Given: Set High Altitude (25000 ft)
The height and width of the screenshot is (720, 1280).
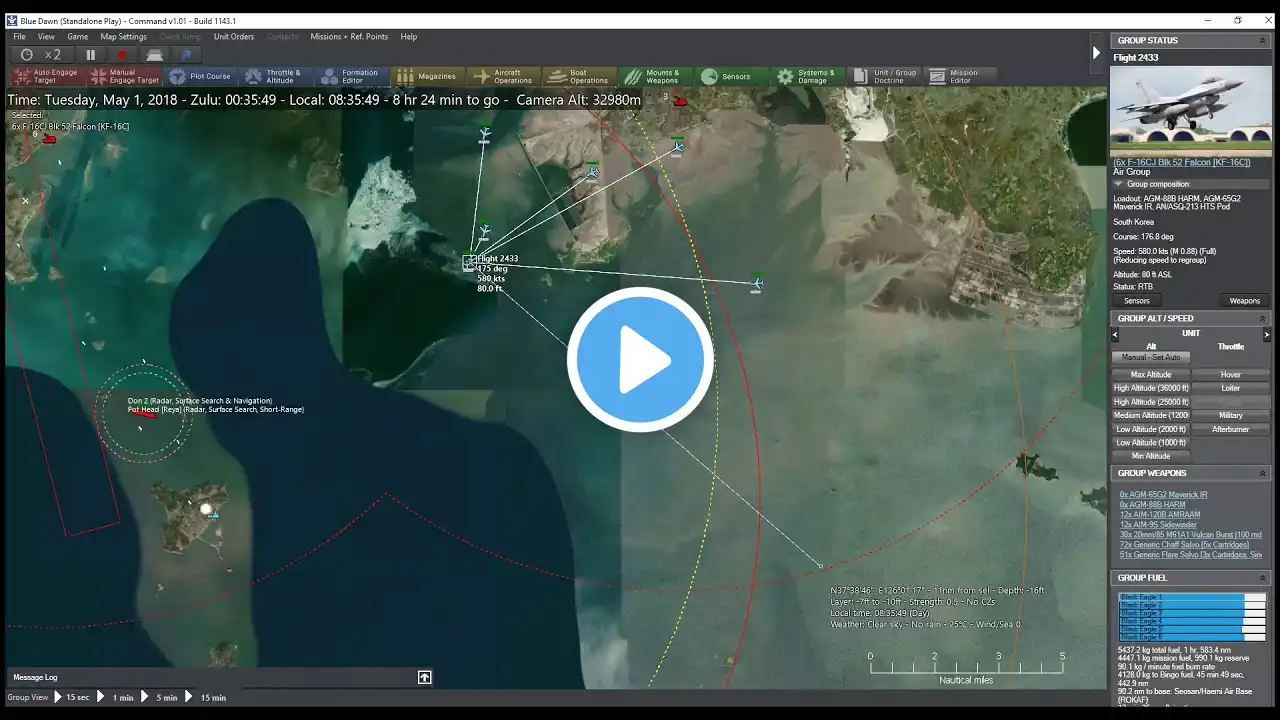Looking at the screenshot, I should (x=1151, y=402).
